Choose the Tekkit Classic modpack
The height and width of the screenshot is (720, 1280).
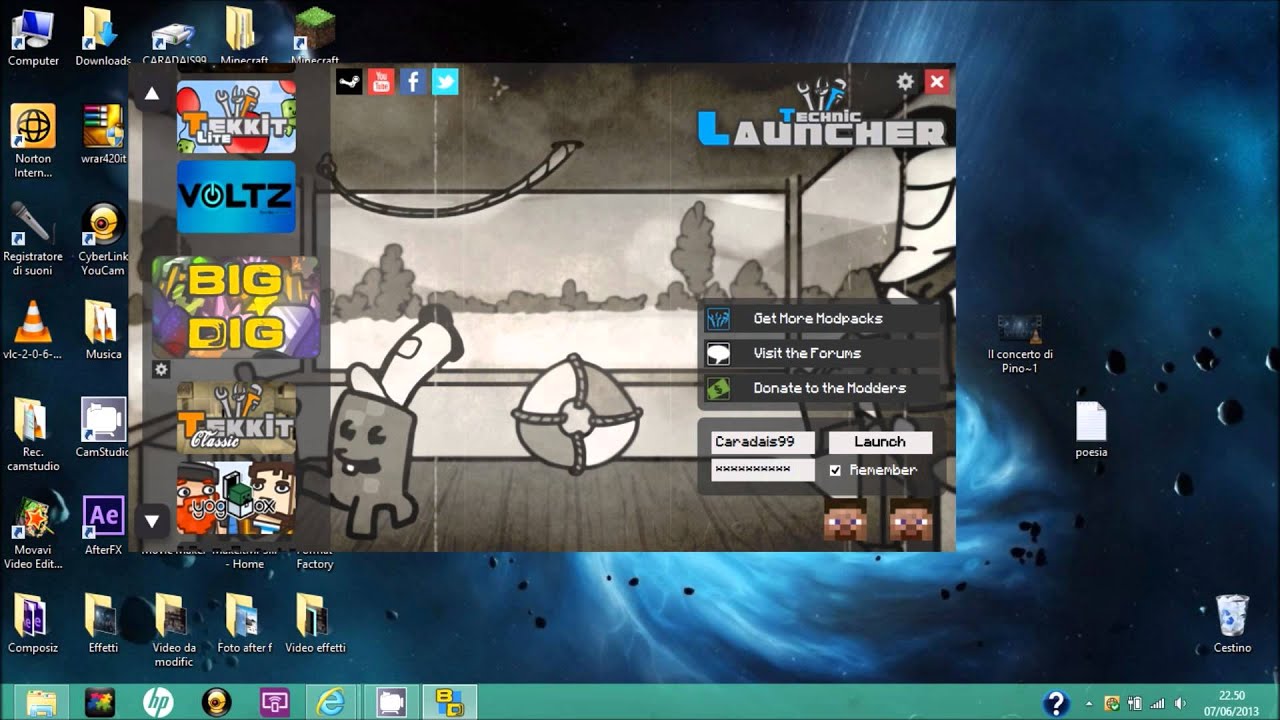(x=236, y=418)
